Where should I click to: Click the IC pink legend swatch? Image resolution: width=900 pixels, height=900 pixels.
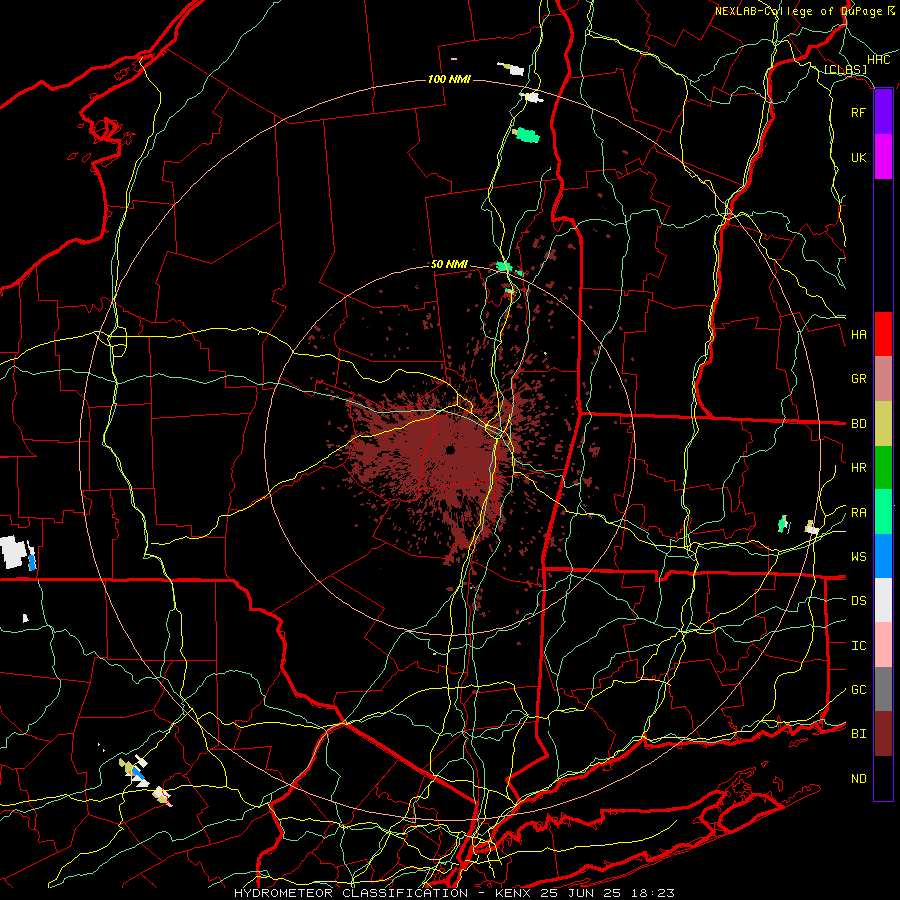coord(883,645)
